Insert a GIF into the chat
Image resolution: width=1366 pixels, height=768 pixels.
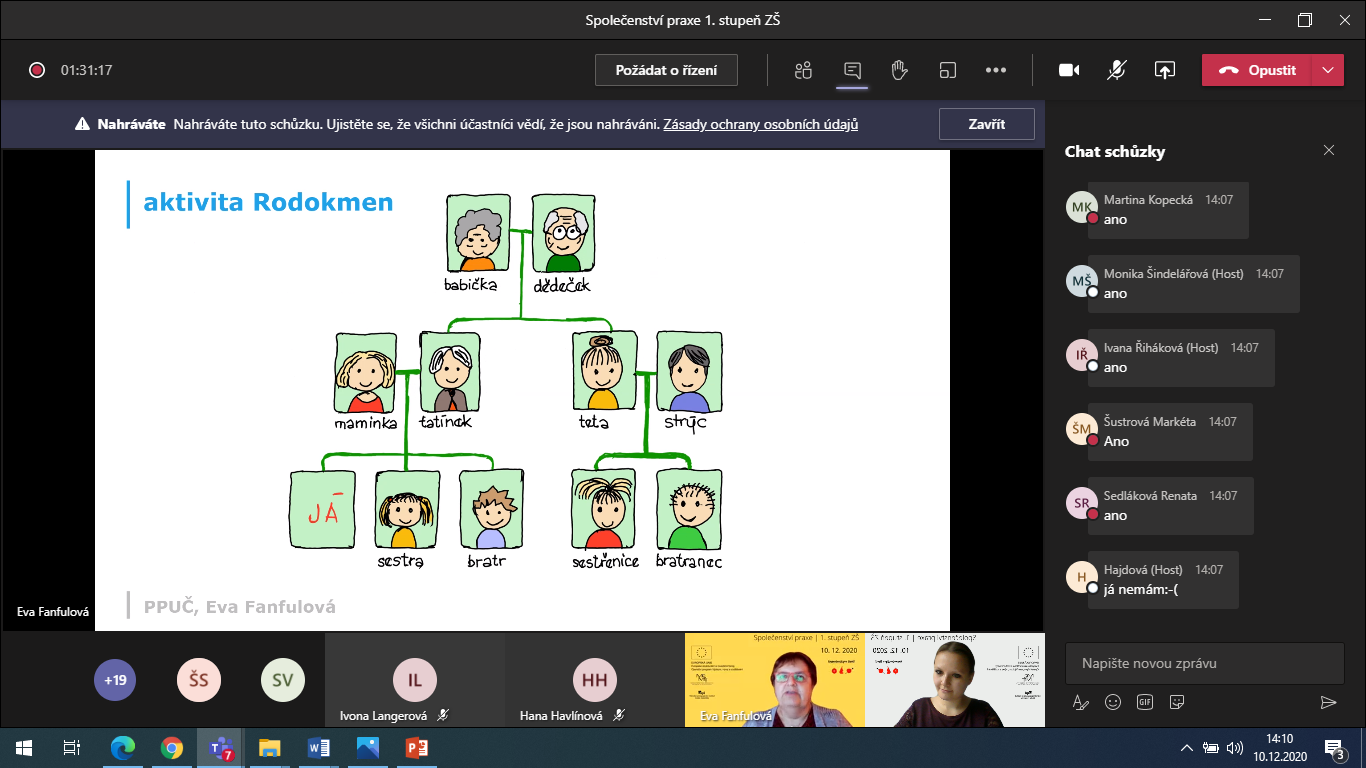(x=1145, y=702)
